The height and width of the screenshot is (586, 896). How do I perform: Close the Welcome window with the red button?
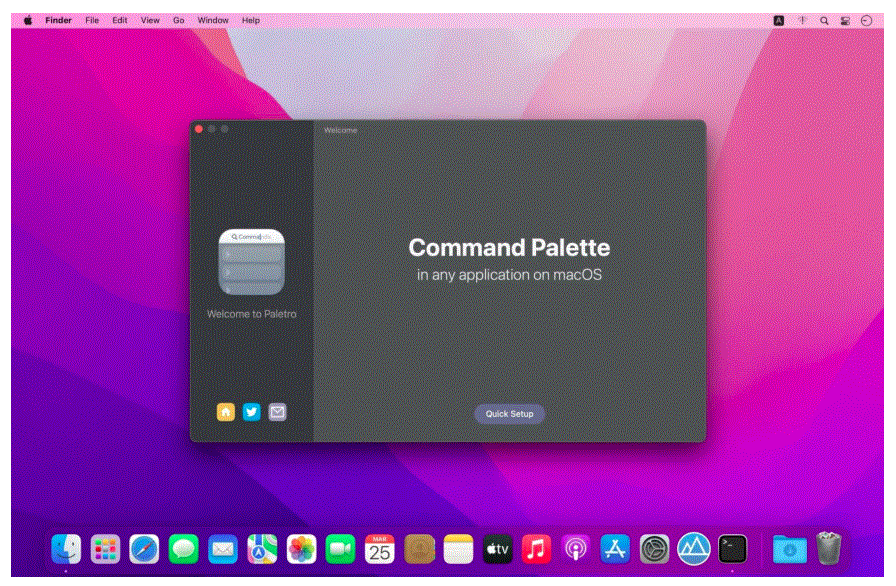tap(199, 129)
